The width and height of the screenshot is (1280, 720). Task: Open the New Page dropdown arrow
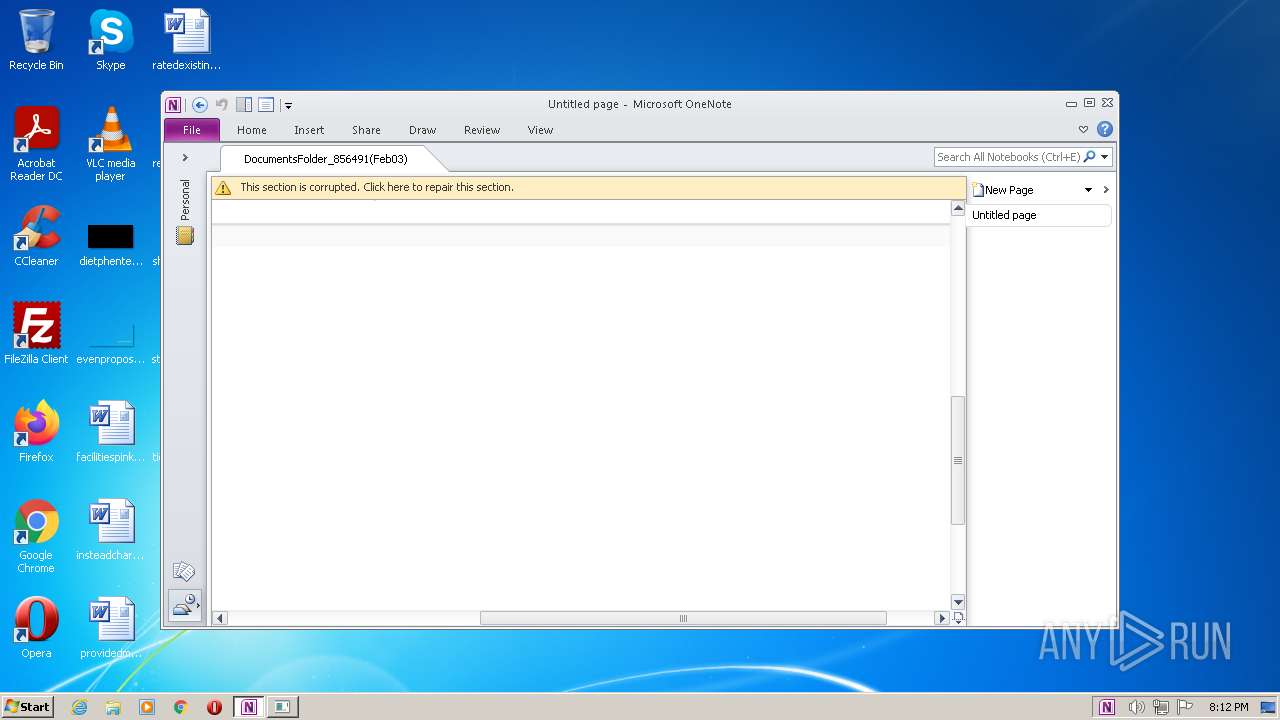click(1088, 190)
